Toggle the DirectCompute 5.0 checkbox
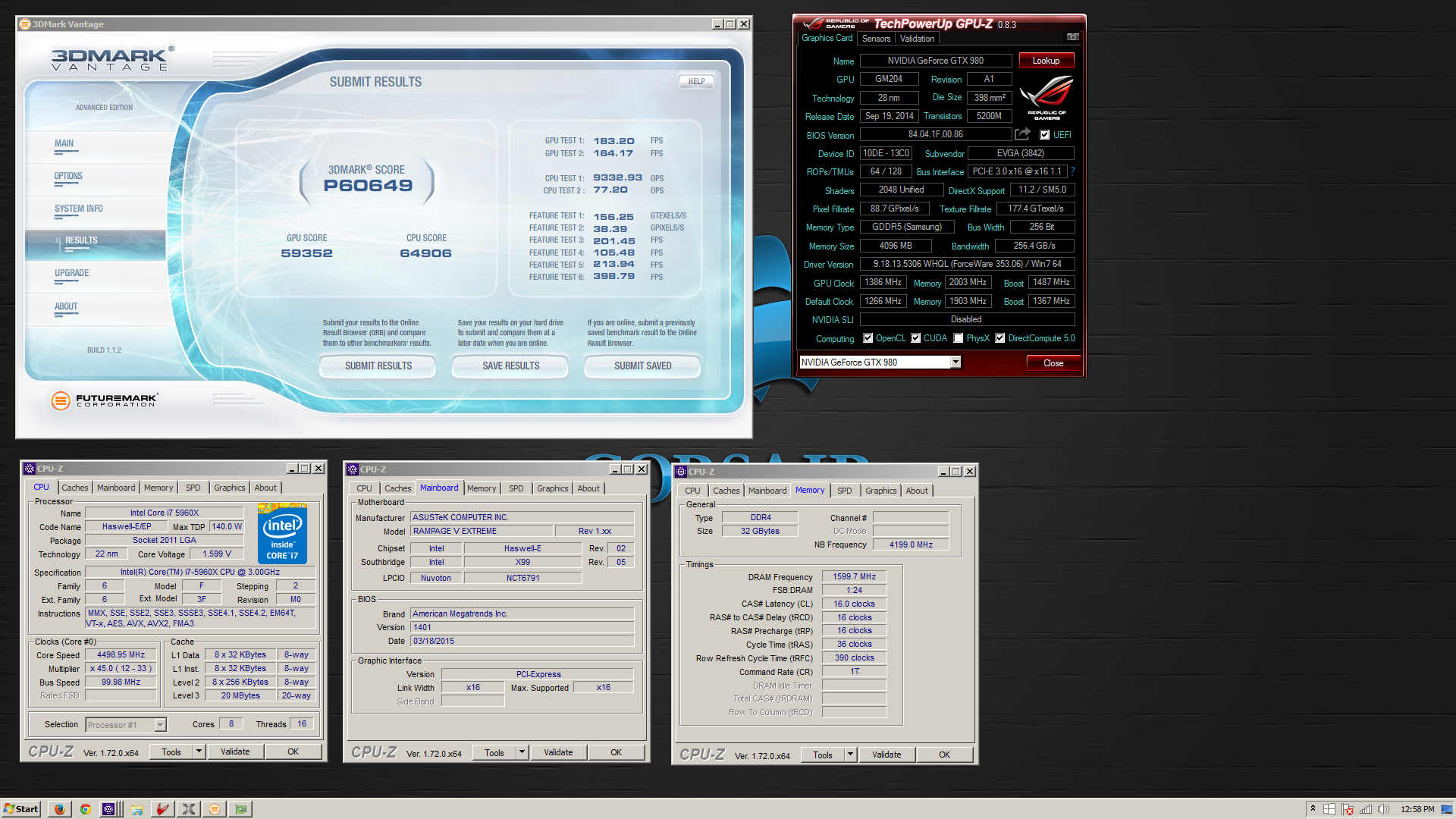 coord(1000,338)
